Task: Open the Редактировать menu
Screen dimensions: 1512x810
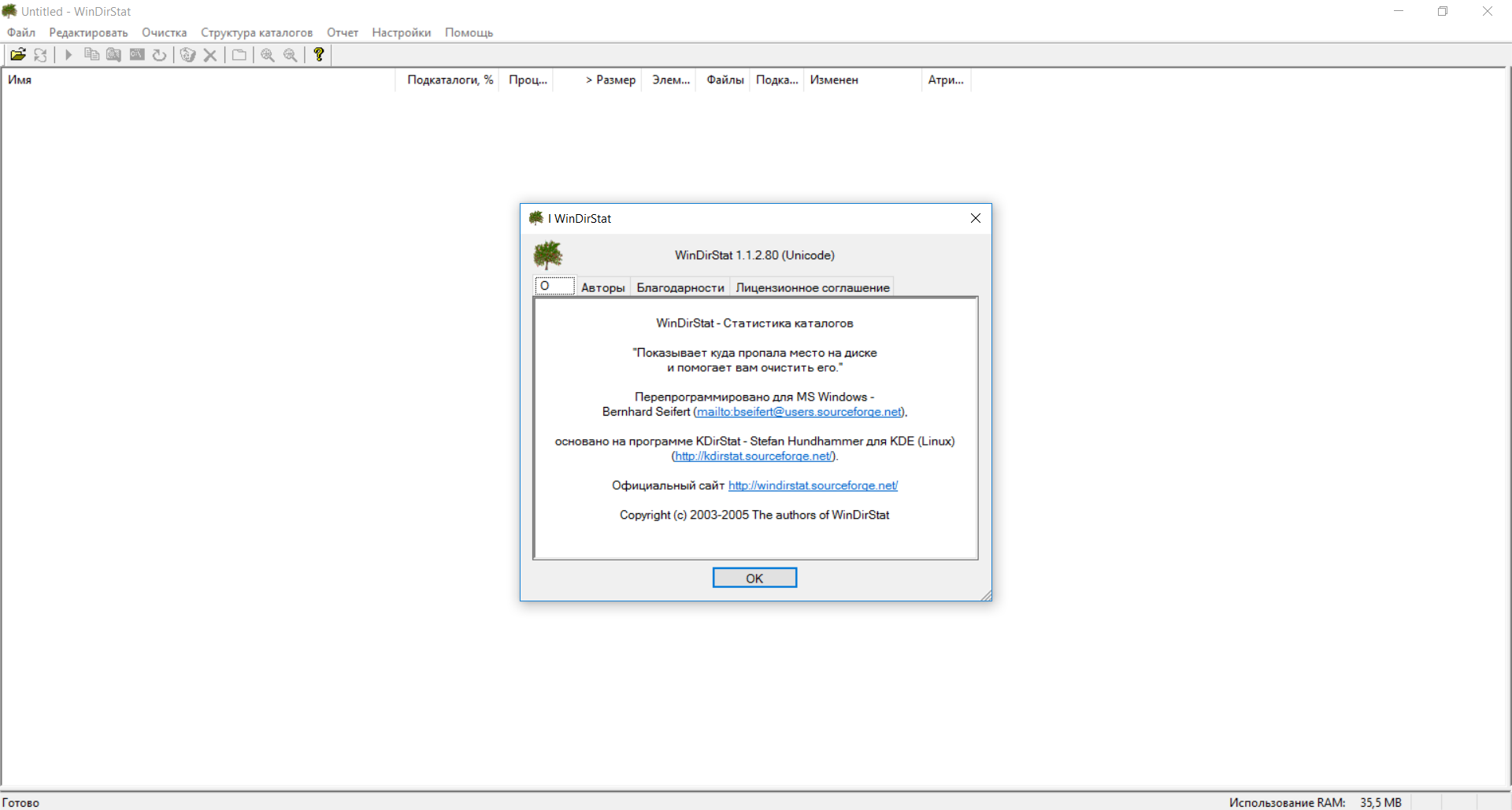Action: (88, 32)
